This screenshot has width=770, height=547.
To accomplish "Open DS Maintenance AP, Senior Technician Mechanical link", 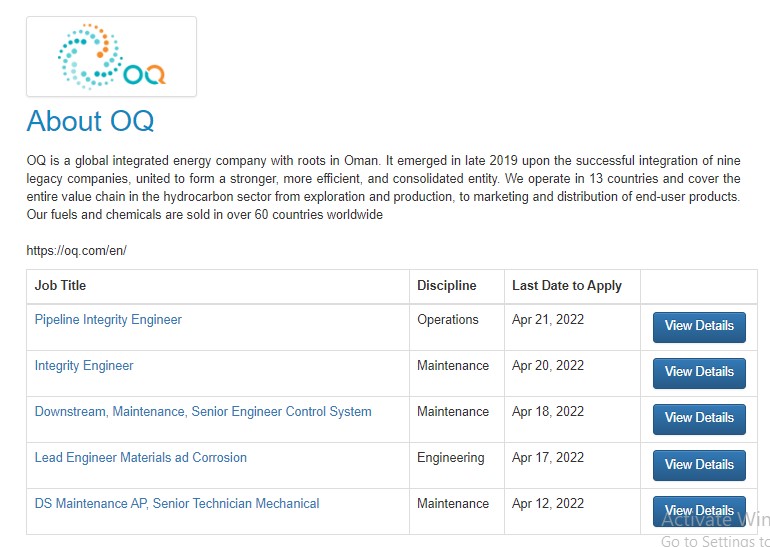I will 177,504.
